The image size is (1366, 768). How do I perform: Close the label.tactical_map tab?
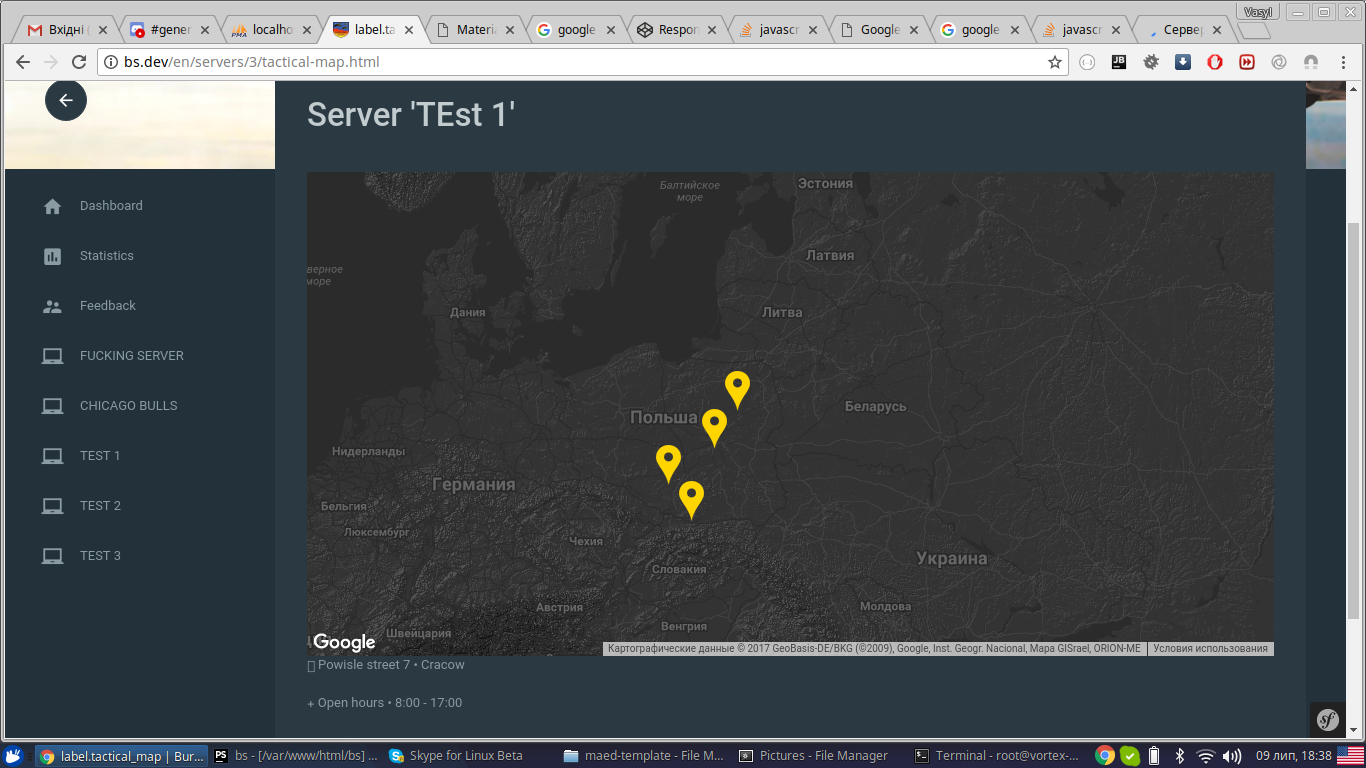[x=408, y=30]
